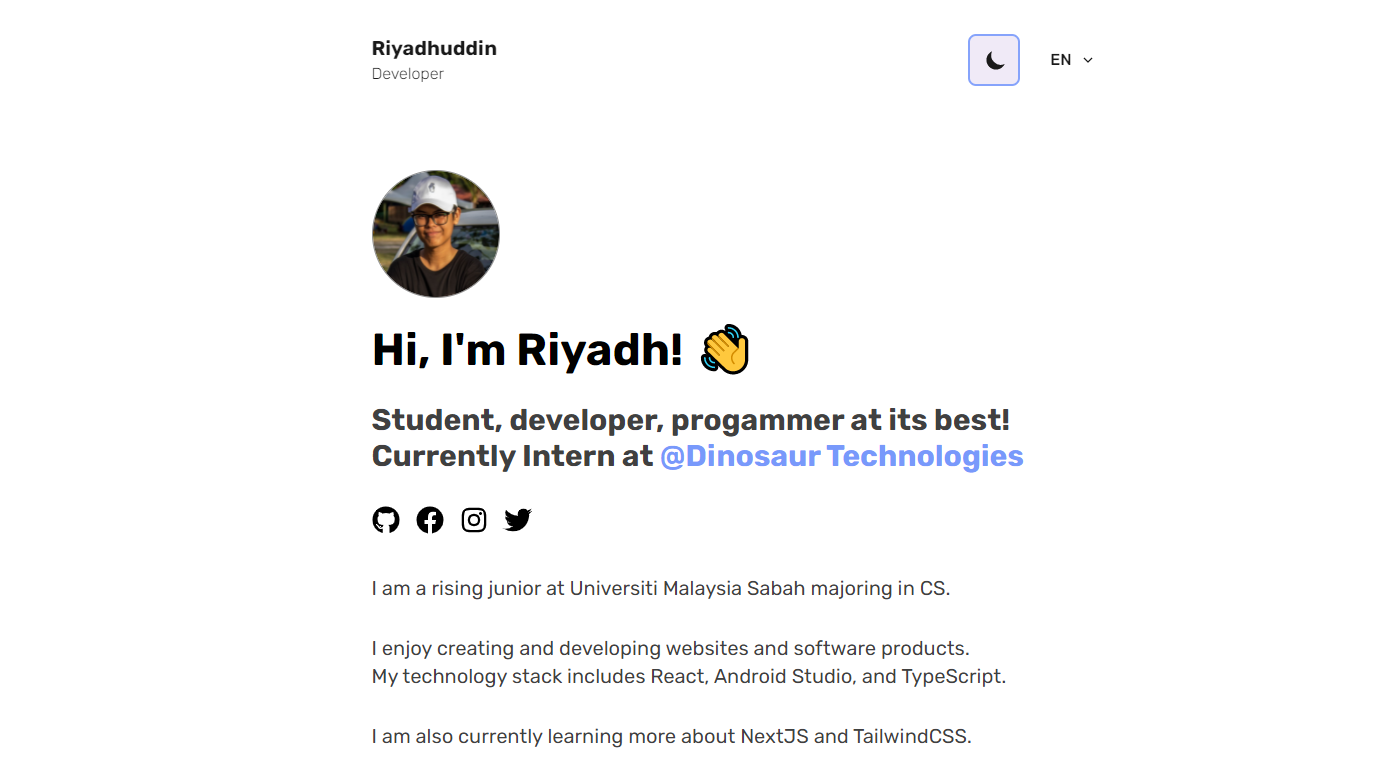Viewport: 1399px width, 780px height.
Task: Click the NextJS and TailwindCSS sentence
Action: coord(672,736)
